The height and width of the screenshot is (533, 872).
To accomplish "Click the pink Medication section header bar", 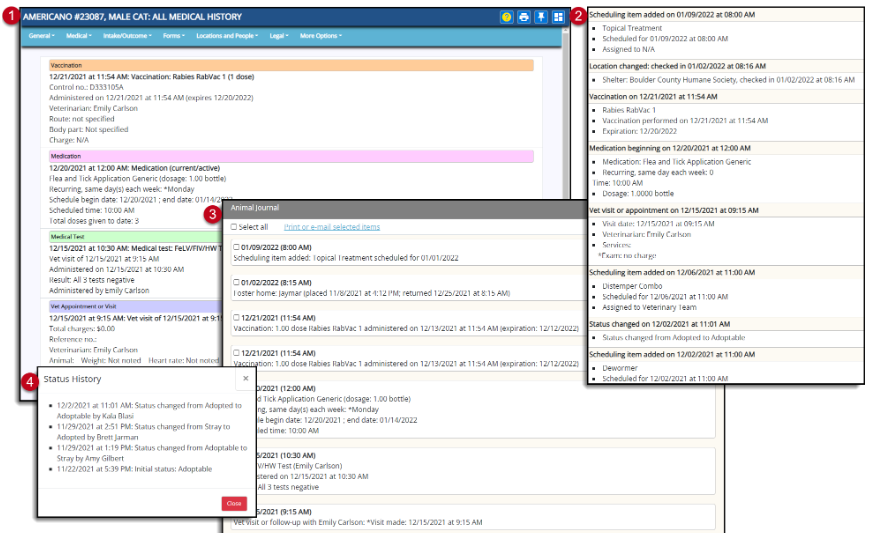I will pyautogui.click(x=290, y=156).
